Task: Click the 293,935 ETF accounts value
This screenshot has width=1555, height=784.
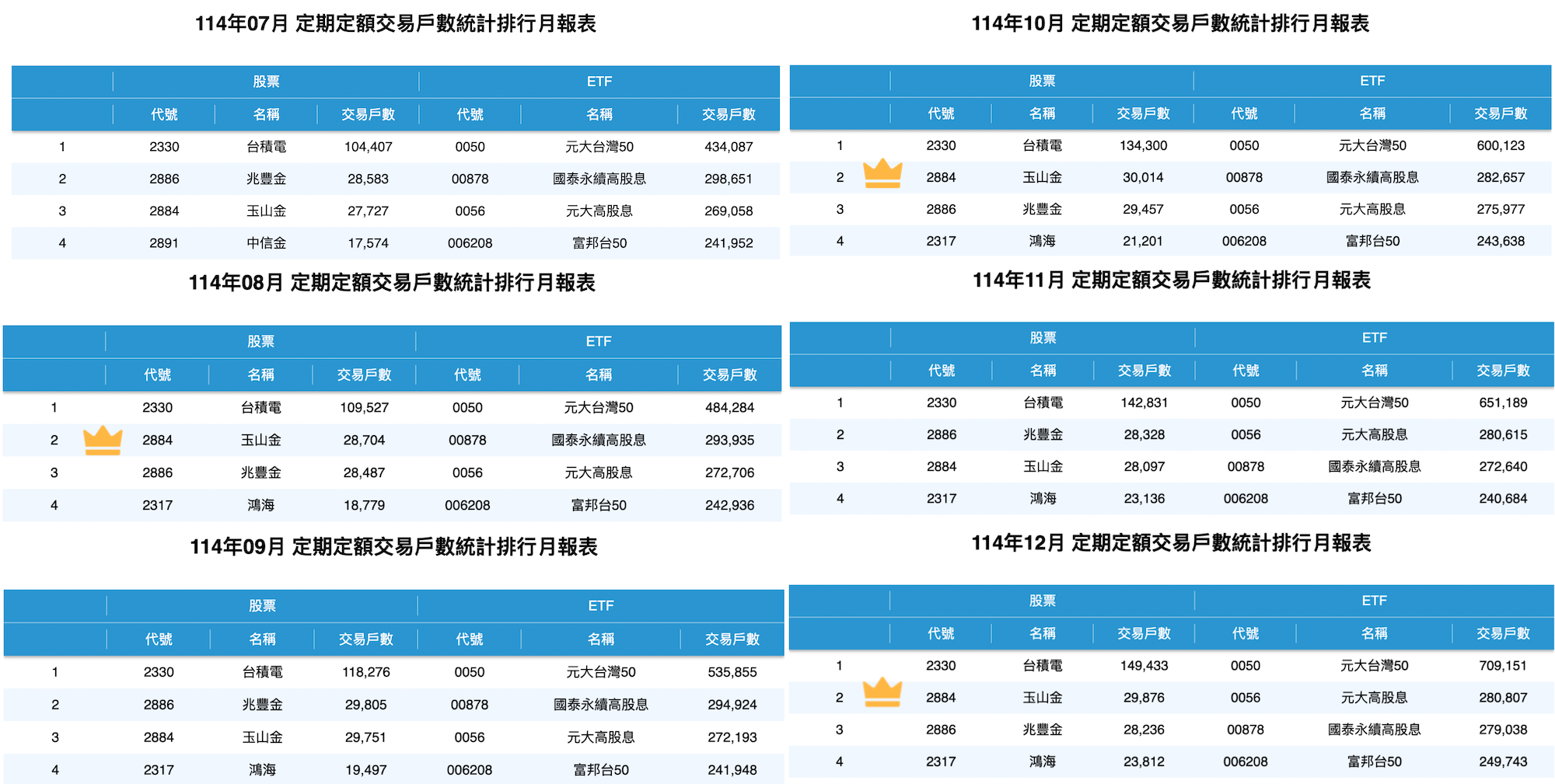Action: point(729,440)
